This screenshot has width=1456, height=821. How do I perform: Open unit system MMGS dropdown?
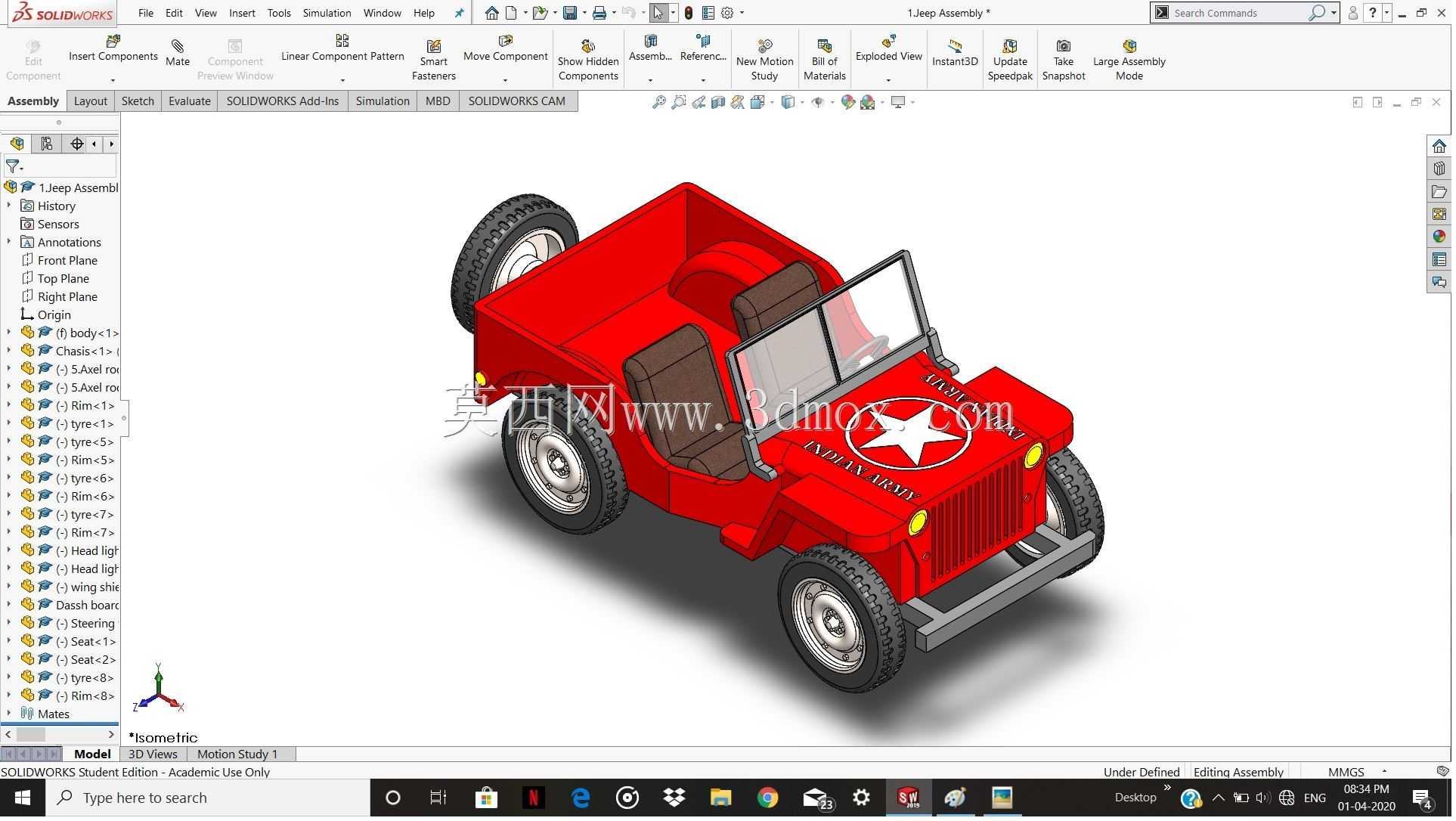(1384, 772)
